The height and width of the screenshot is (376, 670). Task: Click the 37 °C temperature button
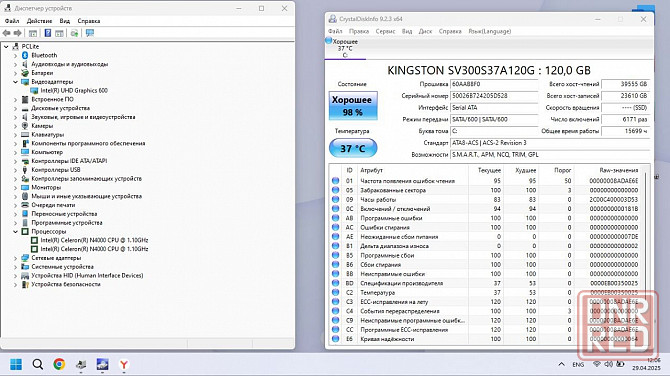pos(353,148)
